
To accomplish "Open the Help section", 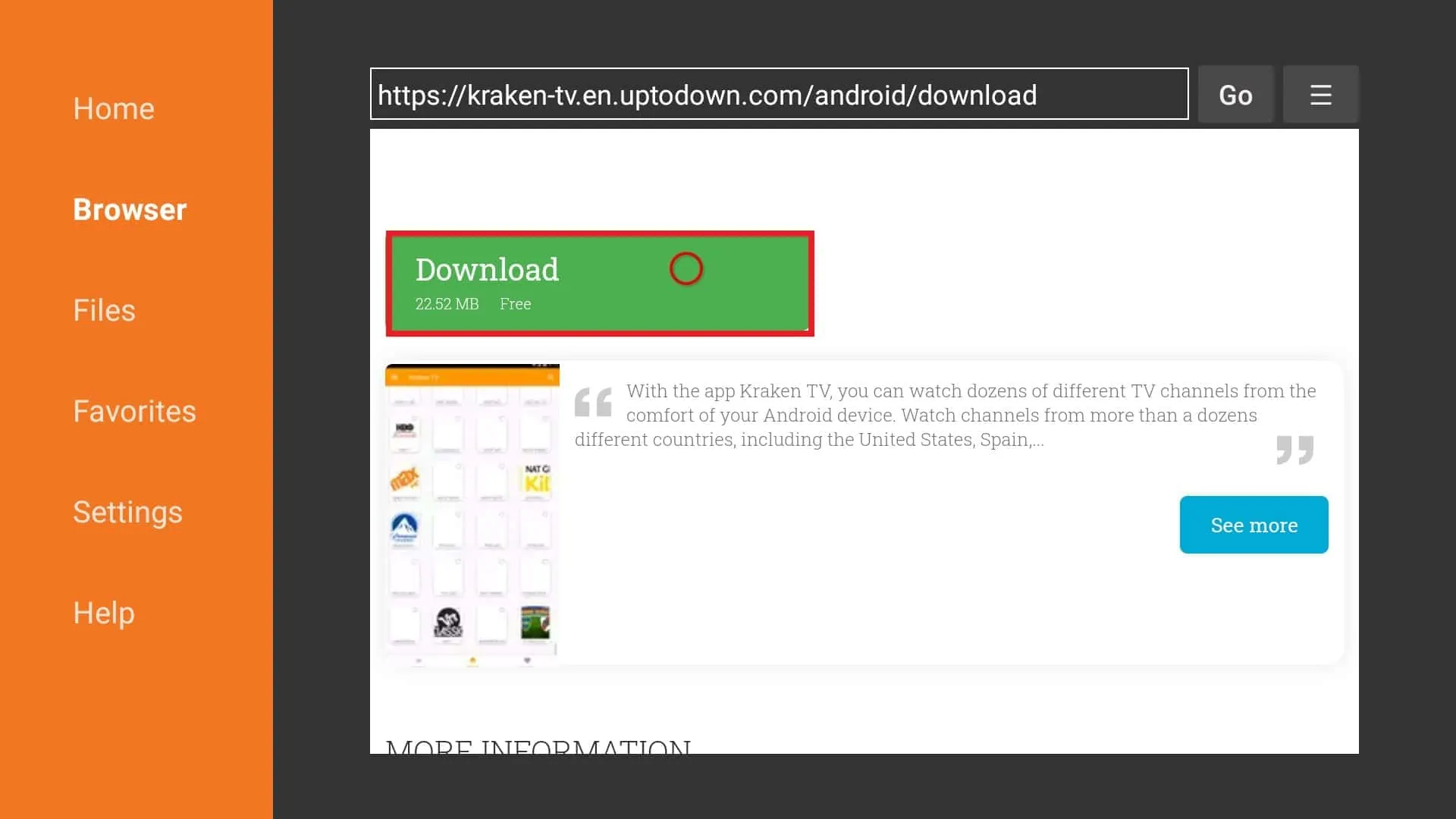I will tap(104, 613).
